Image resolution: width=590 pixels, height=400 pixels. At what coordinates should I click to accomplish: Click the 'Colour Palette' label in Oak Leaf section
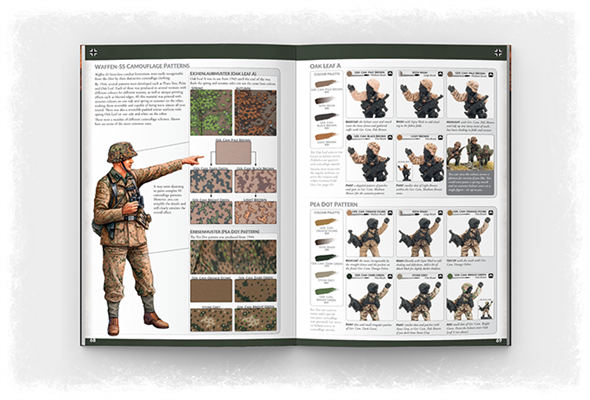(326, 74)
